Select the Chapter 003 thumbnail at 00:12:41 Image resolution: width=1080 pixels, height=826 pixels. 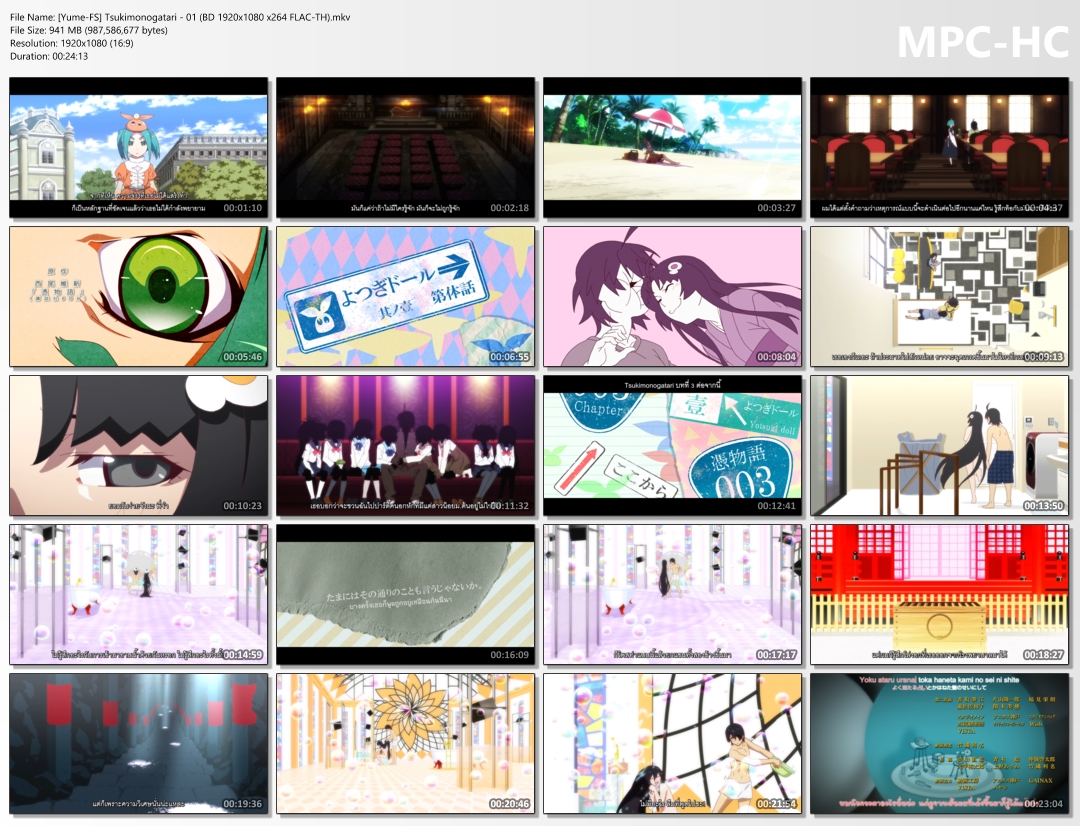point(672,446)
